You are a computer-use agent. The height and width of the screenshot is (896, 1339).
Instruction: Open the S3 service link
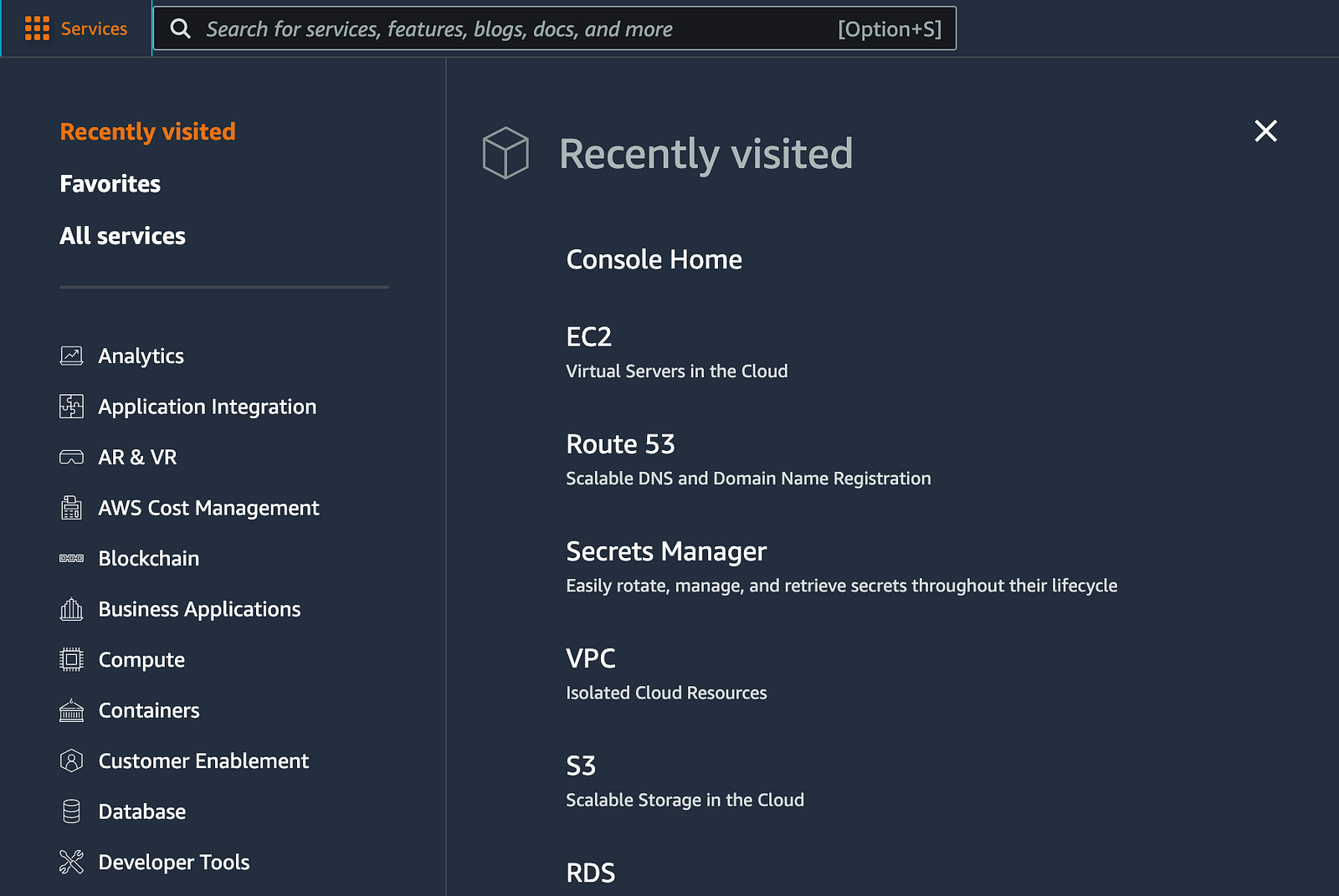pos(581,765)
